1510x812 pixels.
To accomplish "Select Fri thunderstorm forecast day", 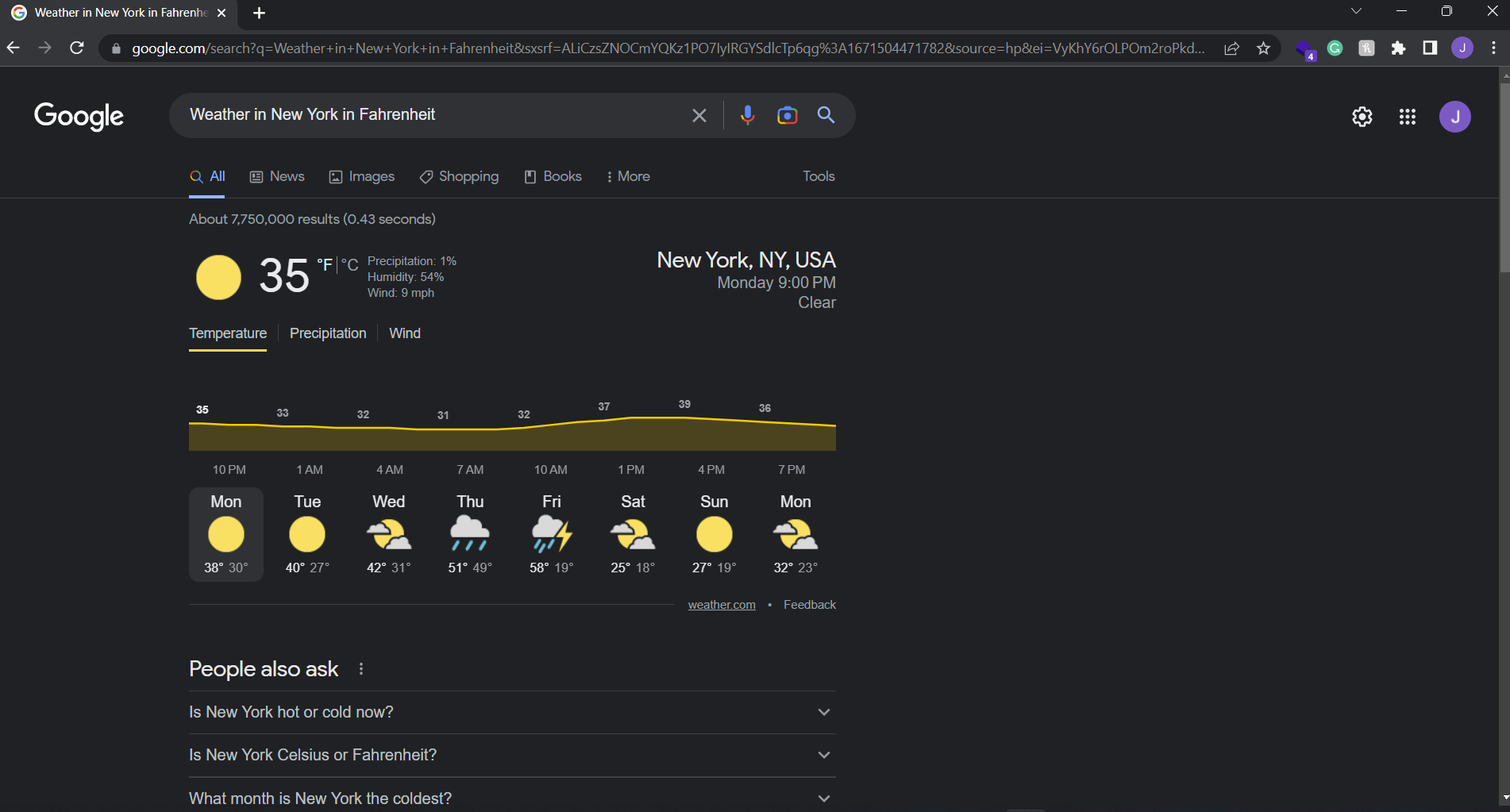I will click(552, 534).
